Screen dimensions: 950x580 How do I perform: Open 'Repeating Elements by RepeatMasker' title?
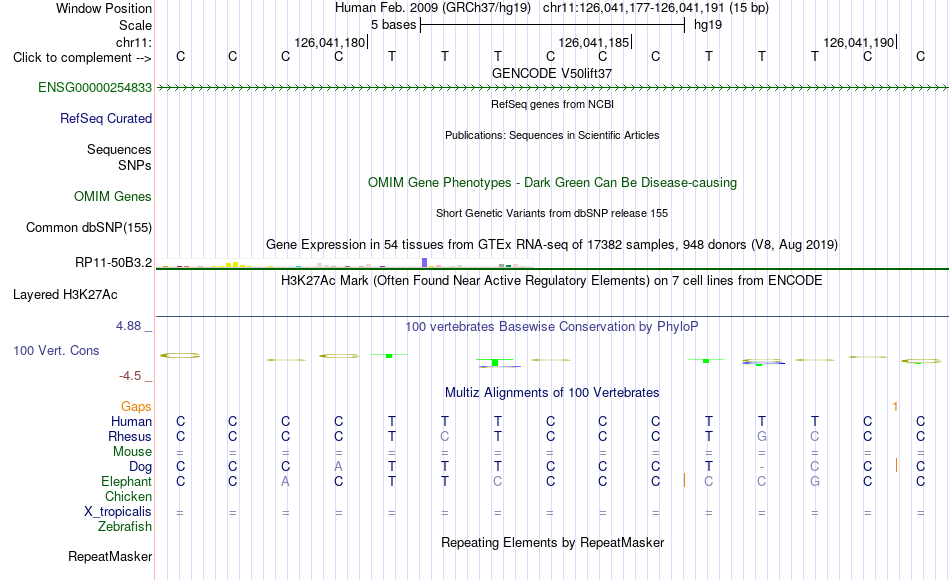[x=552, y=542]
